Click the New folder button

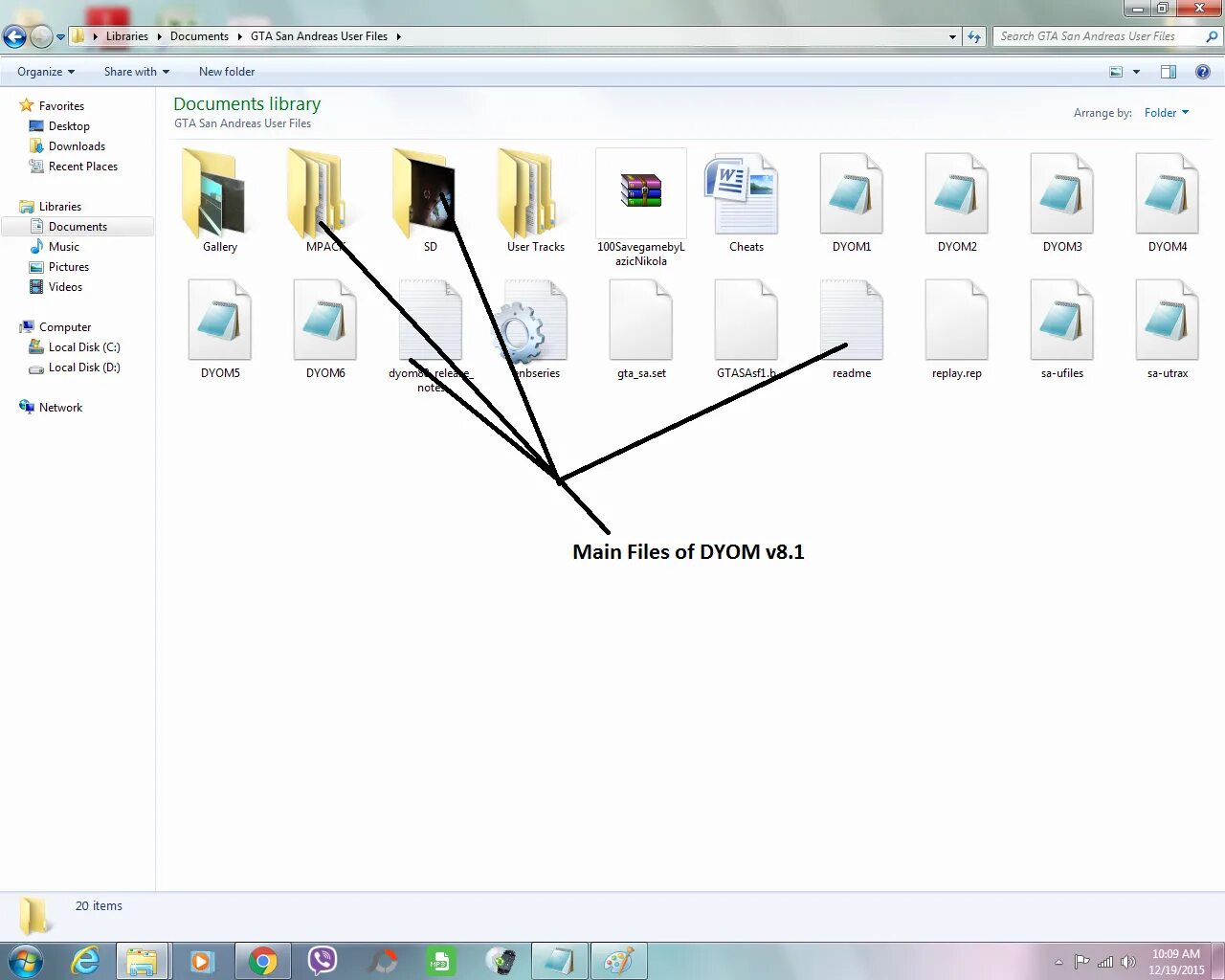[227, 72]
